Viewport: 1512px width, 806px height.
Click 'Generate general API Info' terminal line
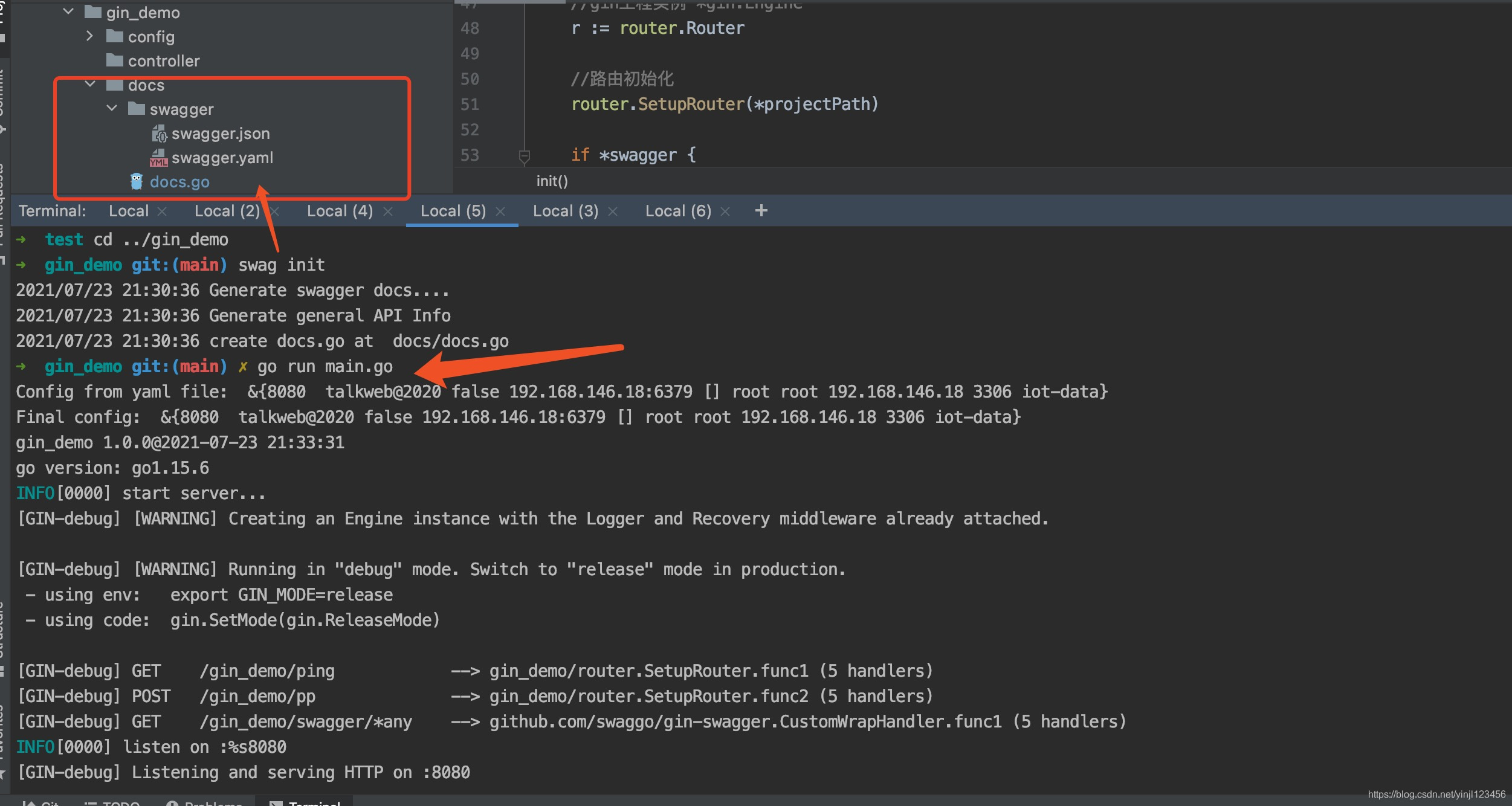point(330,316)
